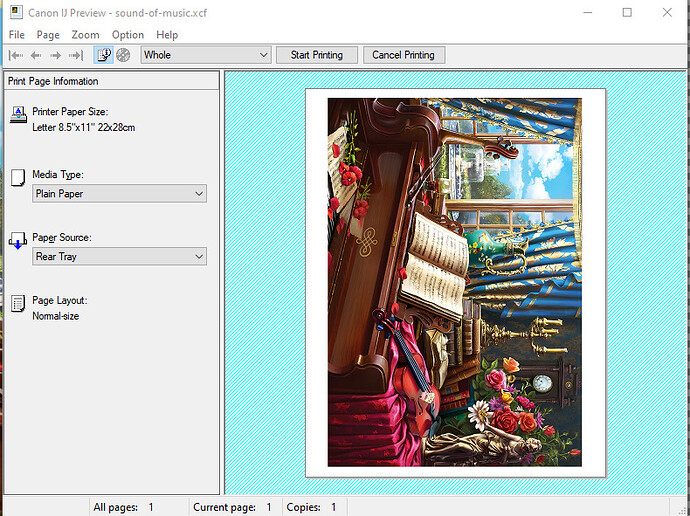Viewport: 690px width, 516px height.
Task: Click the print preview page image
Action: [x=454, y=282]
